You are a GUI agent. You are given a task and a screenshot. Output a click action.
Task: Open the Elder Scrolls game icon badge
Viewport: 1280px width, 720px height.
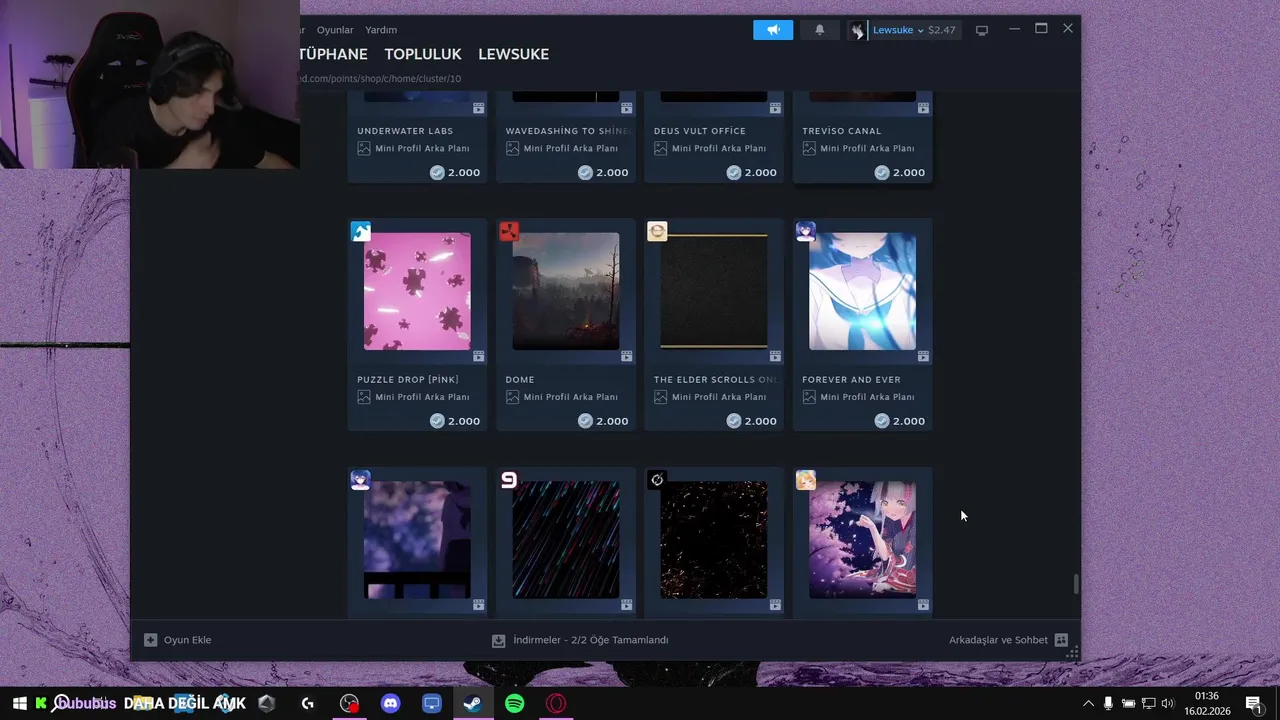[x=657, y=232]
